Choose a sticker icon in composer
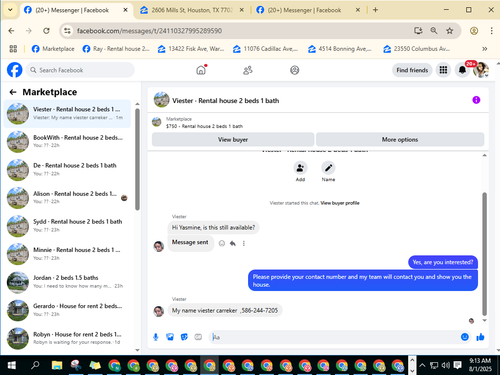 point(184,337)
